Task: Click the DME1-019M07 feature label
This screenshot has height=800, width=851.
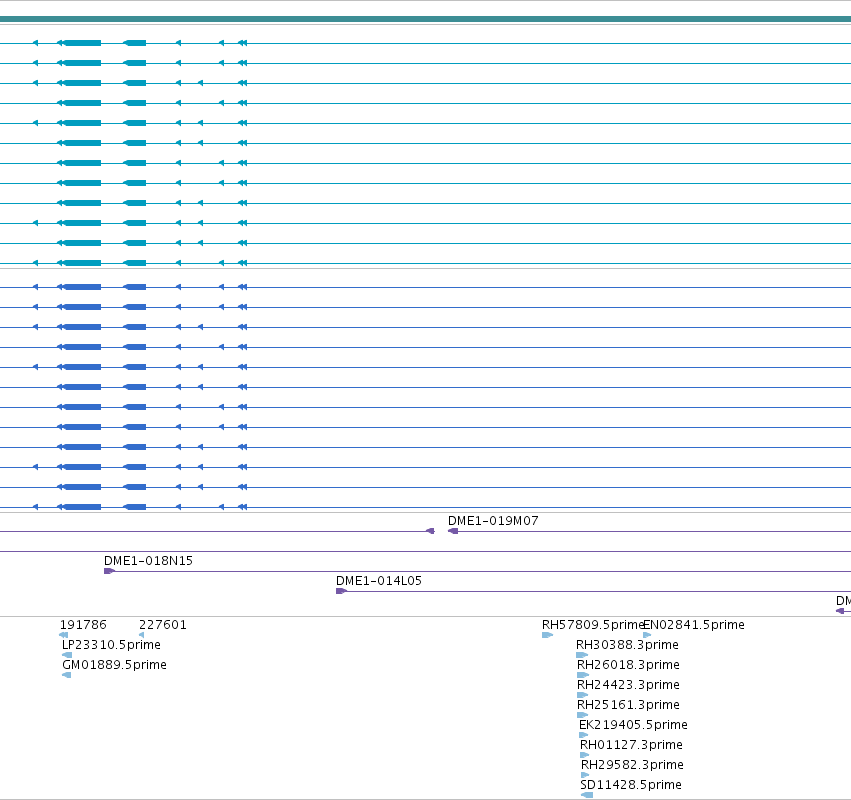Action: (493, 521)
